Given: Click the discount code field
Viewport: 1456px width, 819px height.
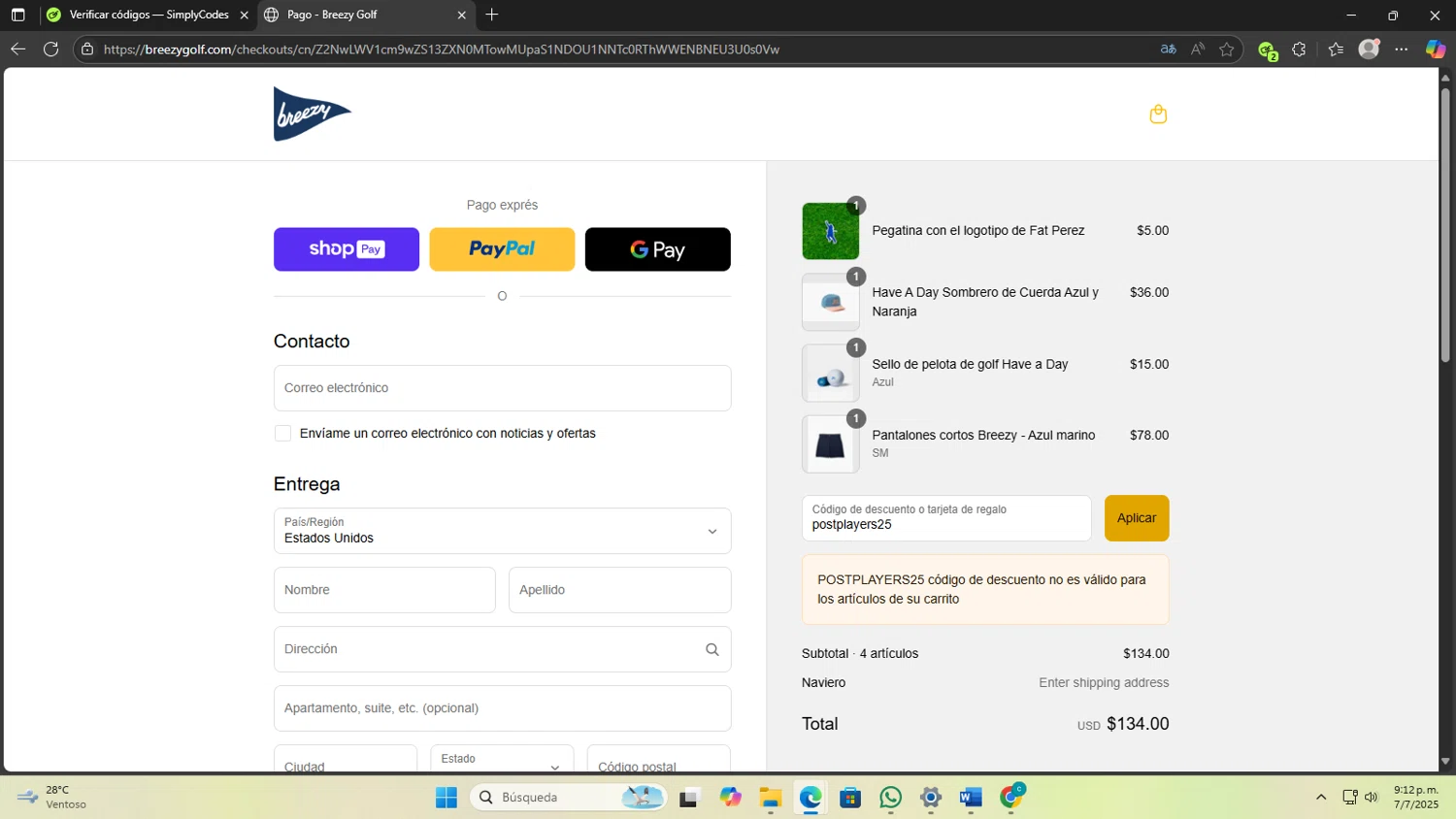Looking at the screenshot, I should (x=946, y=518).
